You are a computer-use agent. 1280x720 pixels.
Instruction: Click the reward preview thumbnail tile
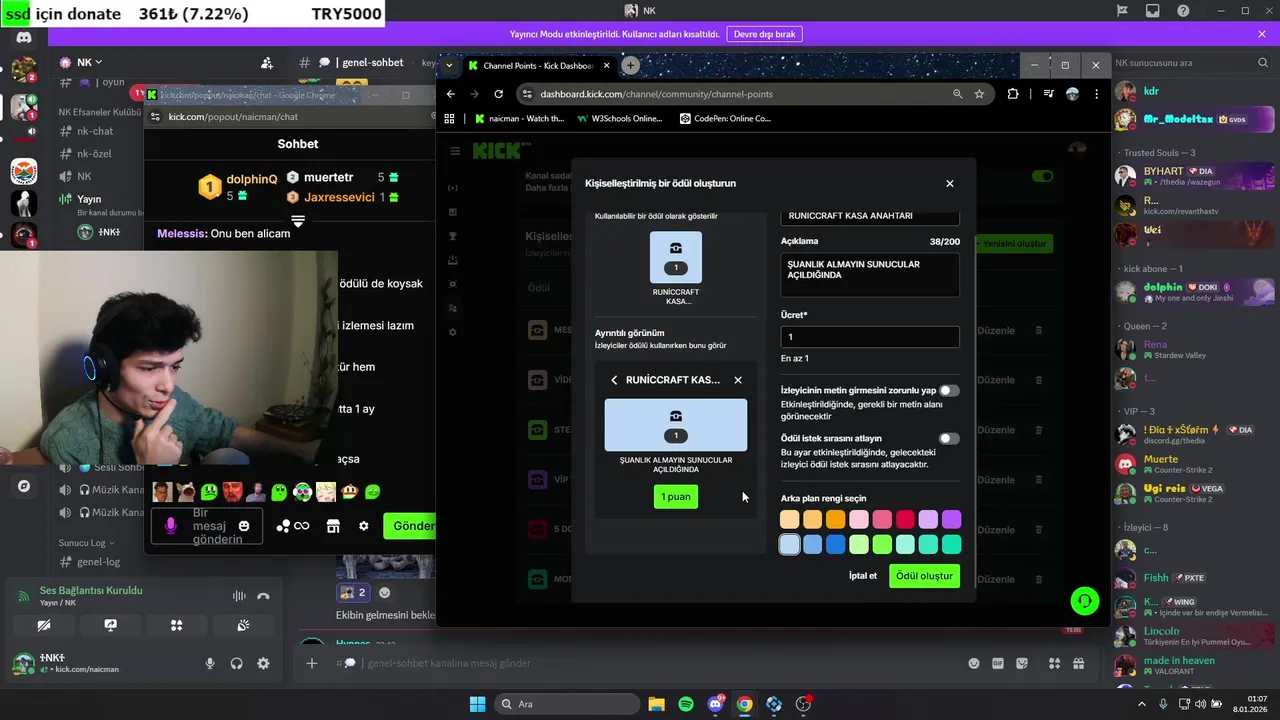(x=676, y=258)
